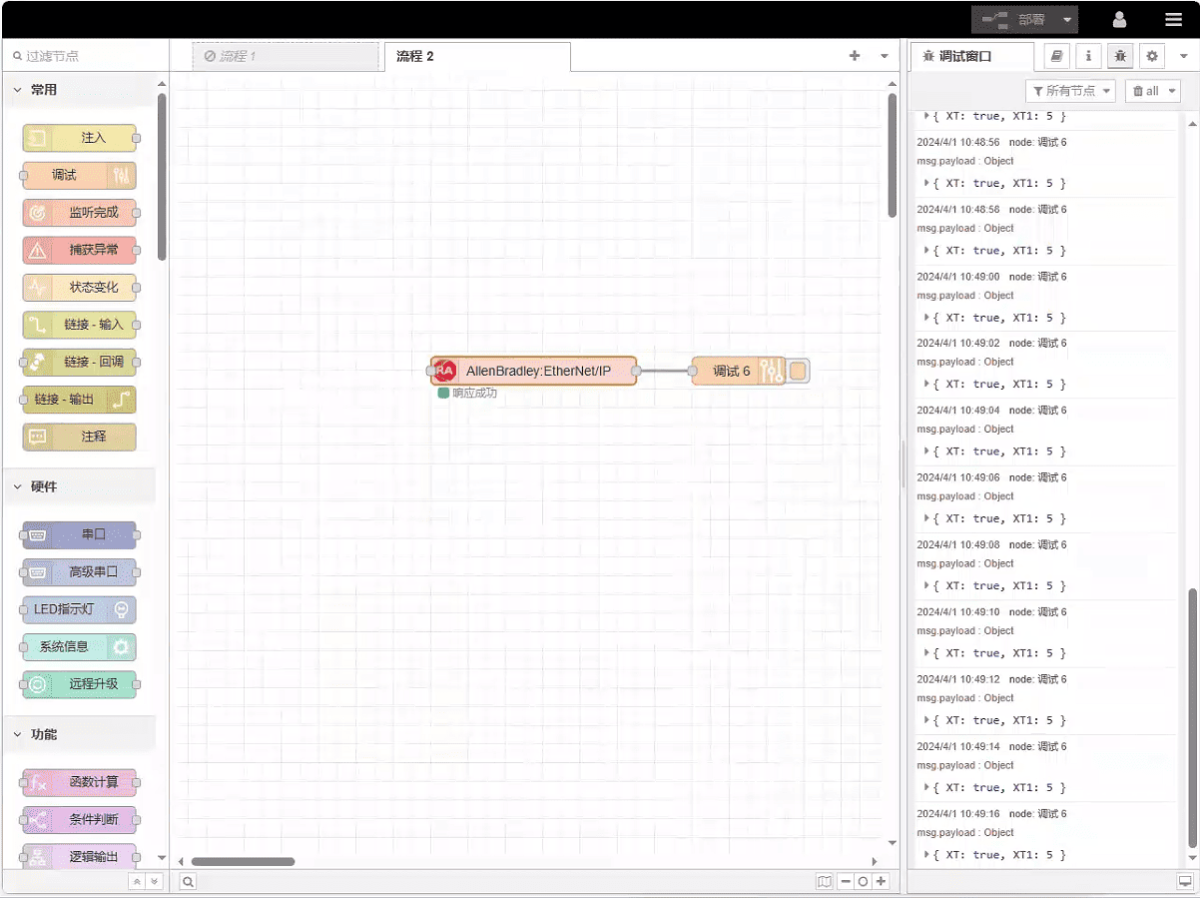Open the hamburger main menu
The image size is (1200, 898).
pyautogui.click(x=1173, y=19)
